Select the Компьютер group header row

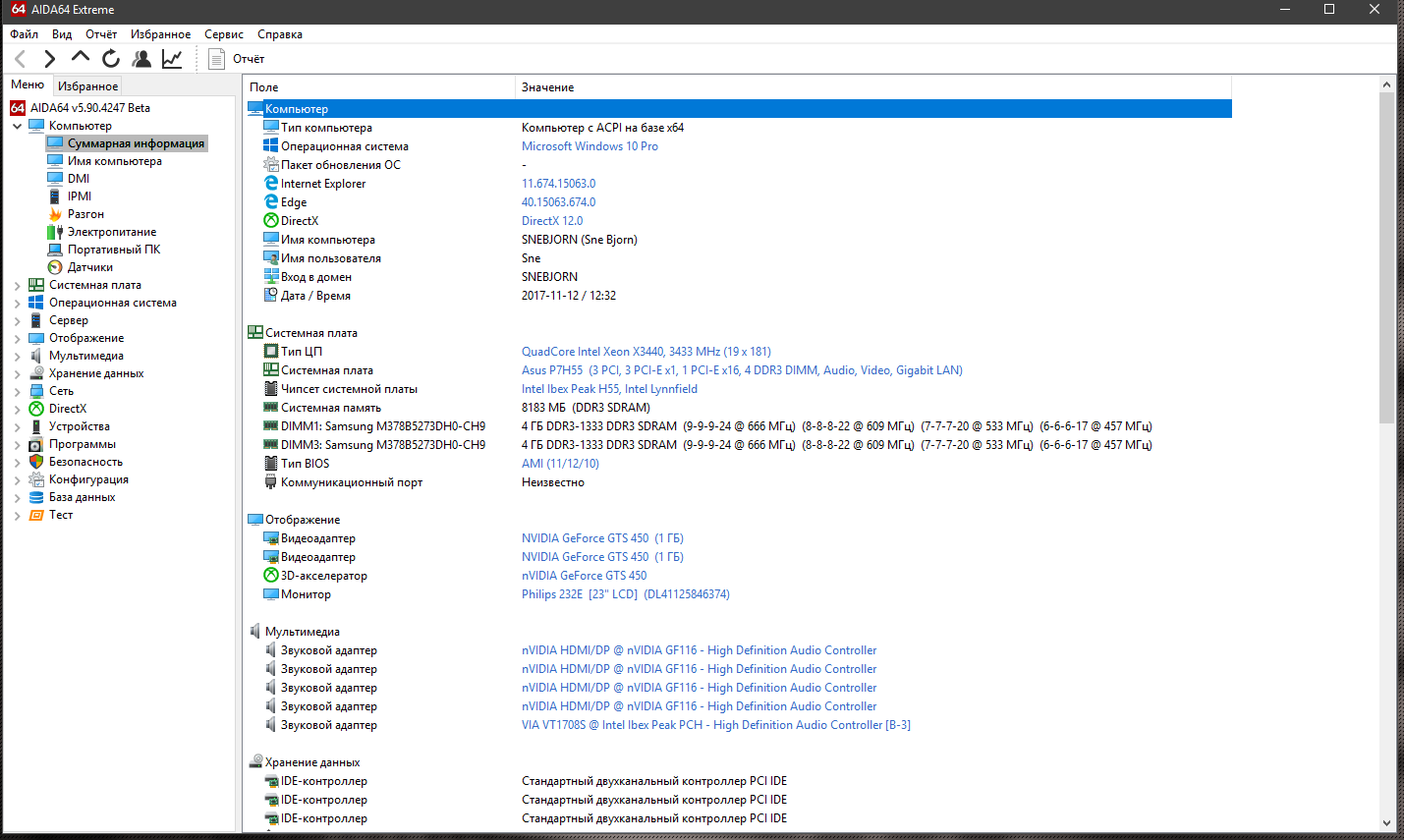tap(738, 109)
